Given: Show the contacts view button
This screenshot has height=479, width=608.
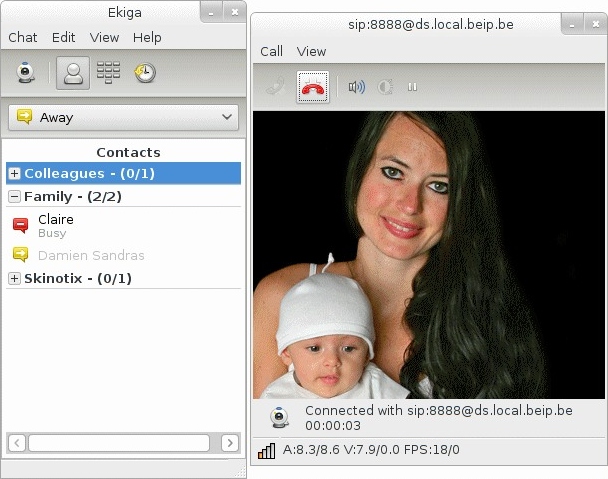Looking at the screenshot, I should click(x=73, y=73).
